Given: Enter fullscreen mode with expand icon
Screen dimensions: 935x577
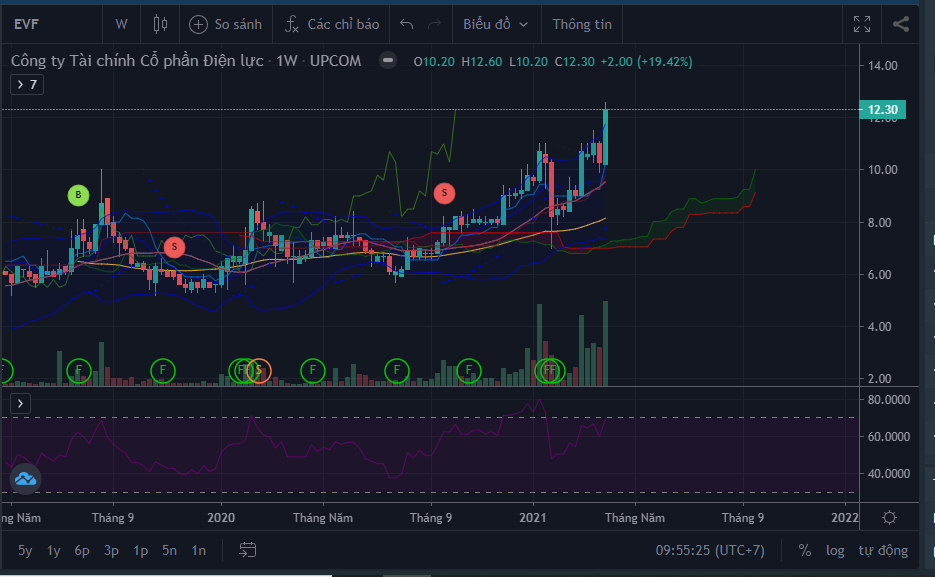Looking at the screenshot, I should tap(862, 24).
